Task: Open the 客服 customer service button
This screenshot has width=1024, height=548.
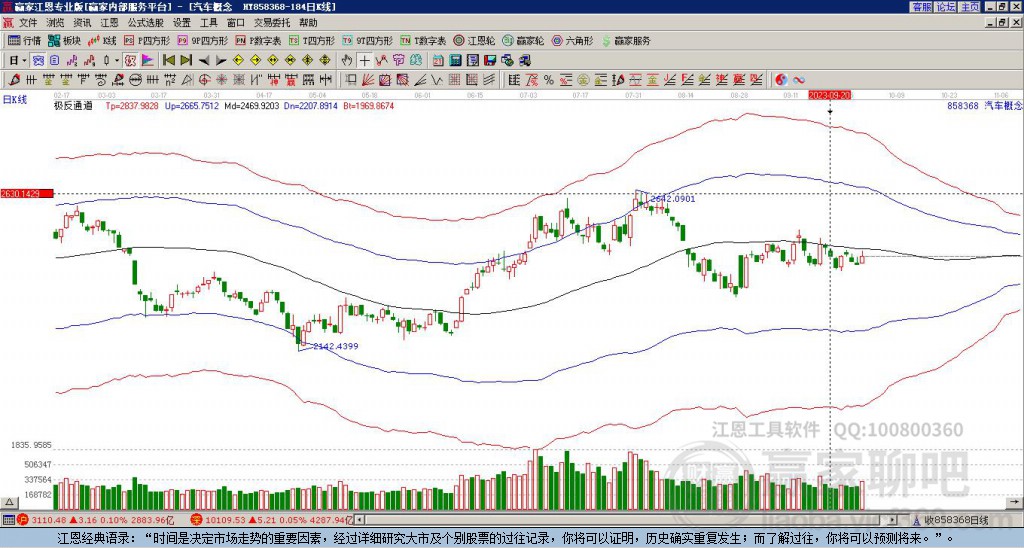Action: coord(921,7)
